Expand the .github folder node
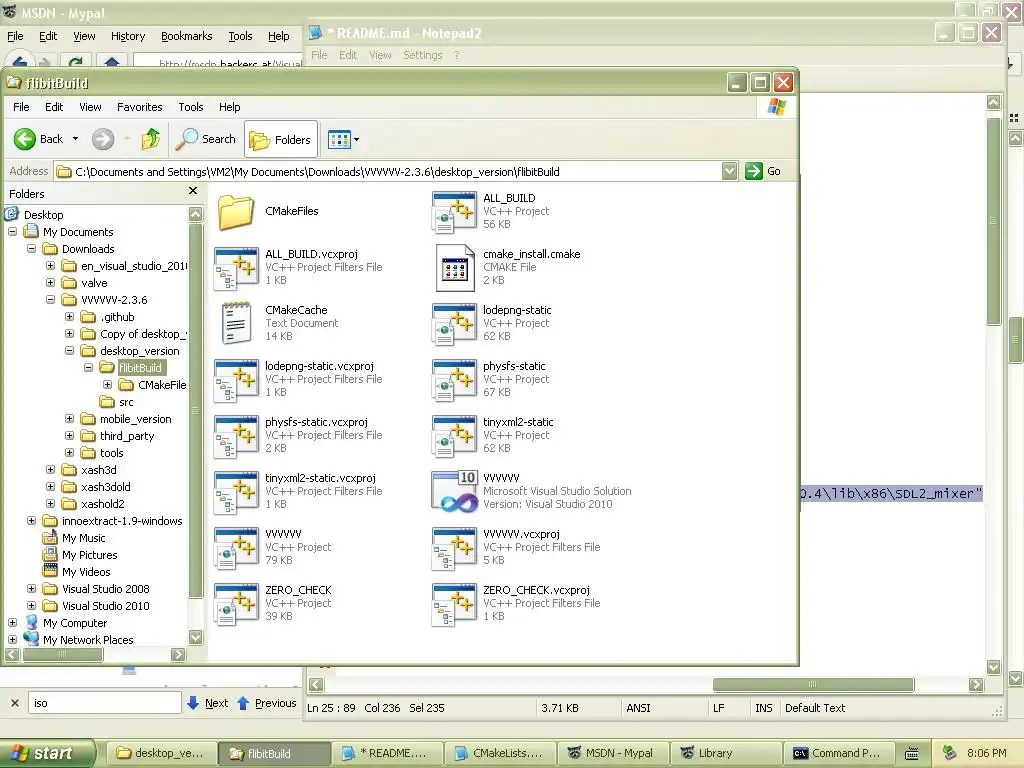 point(69,317)
